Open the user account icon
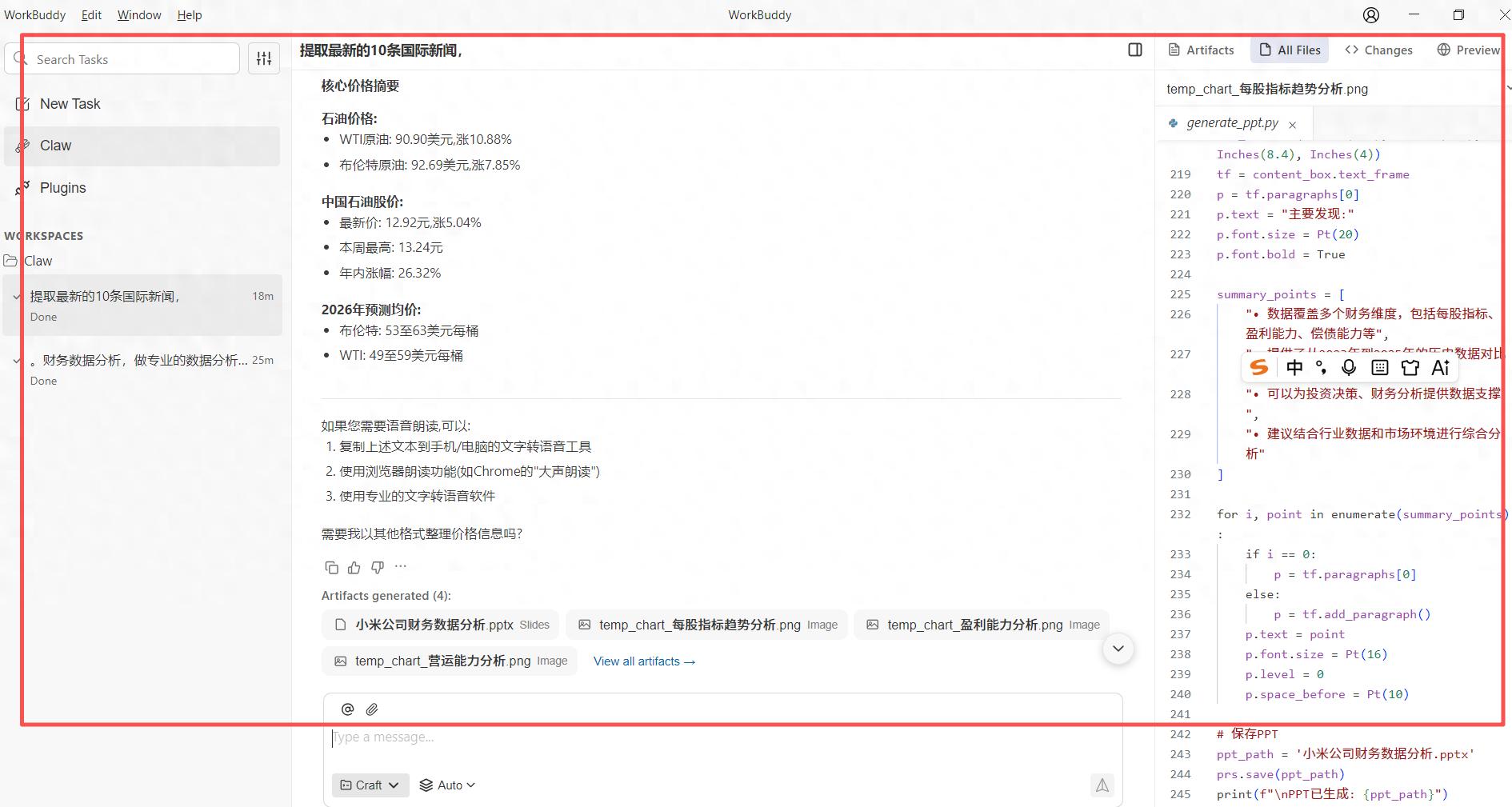 coord(1371,15)
